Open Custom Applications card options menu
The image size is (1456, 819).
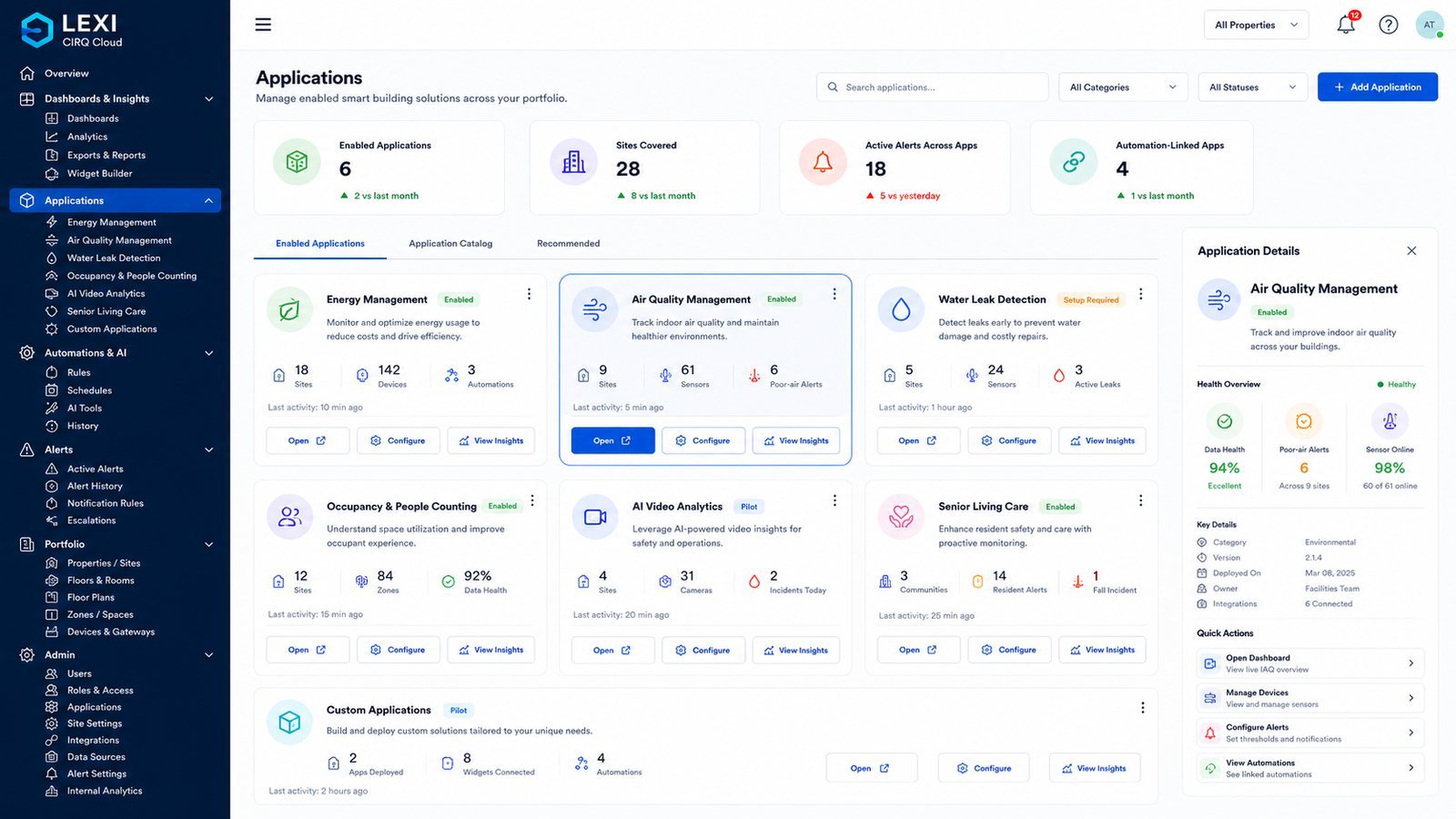[x=1143, y=707]
